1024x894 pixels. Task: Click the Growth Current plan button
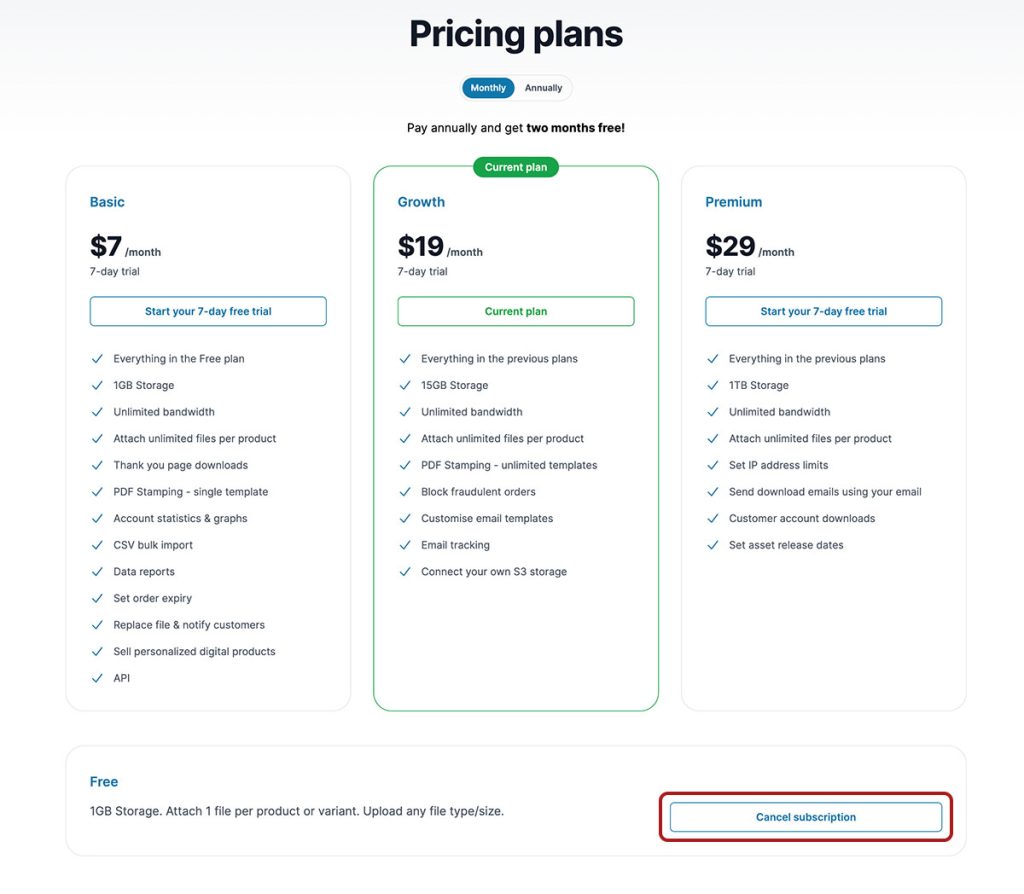(516, 311)
